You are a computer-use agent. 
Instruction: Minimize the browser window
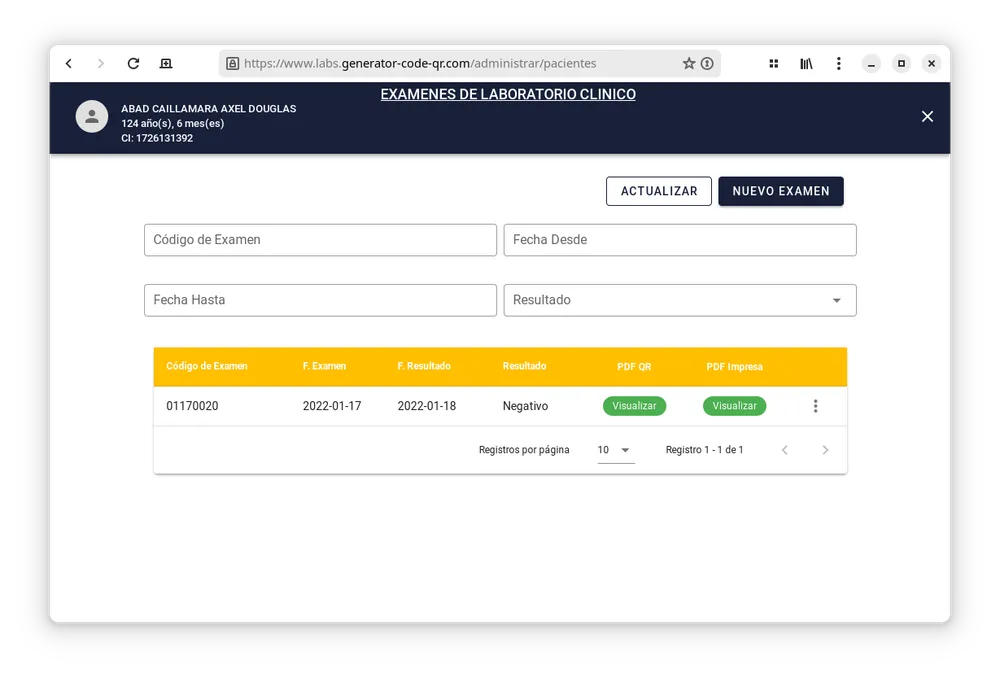click(871, 64)
